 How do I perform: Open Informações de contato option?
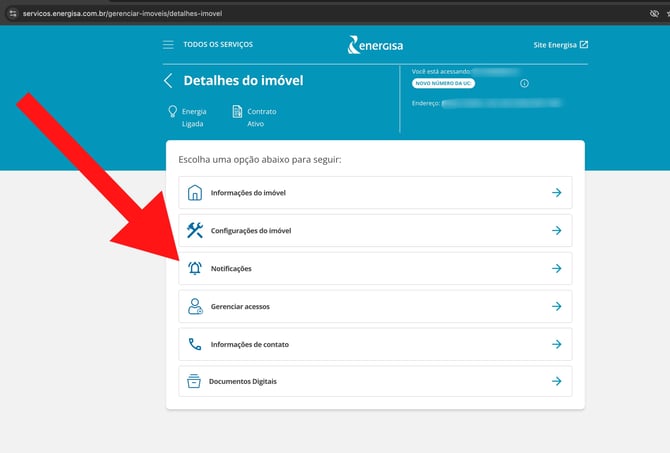[375, 344]
